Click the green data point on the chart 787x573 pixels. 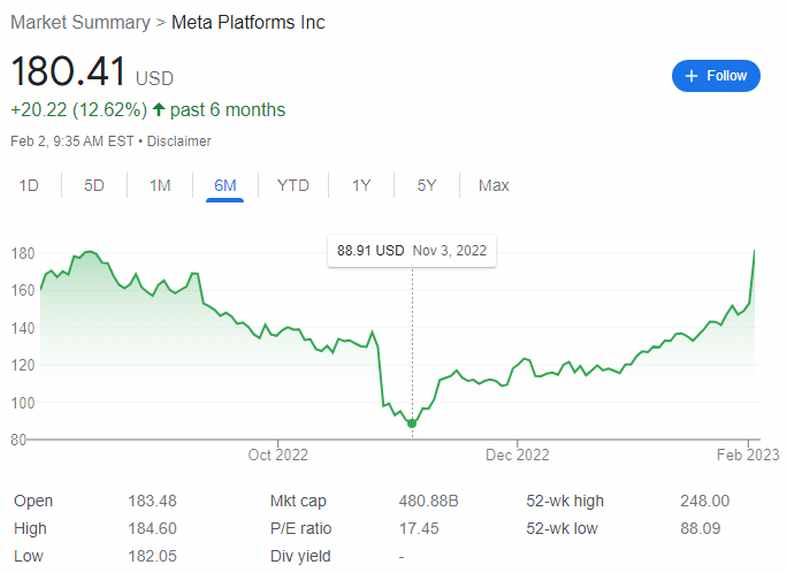pyautogui.click(x=412, y=424)
